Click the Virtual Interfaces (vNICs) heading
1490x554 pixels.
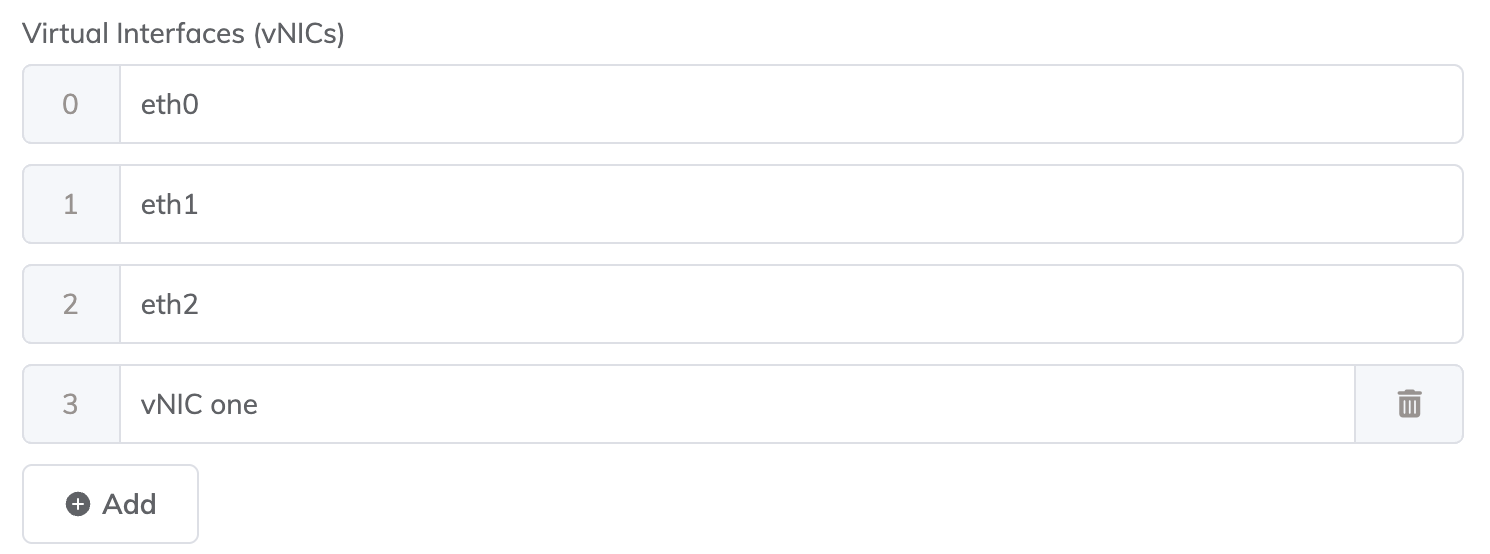pyautogui.click(x=183, y=34)
